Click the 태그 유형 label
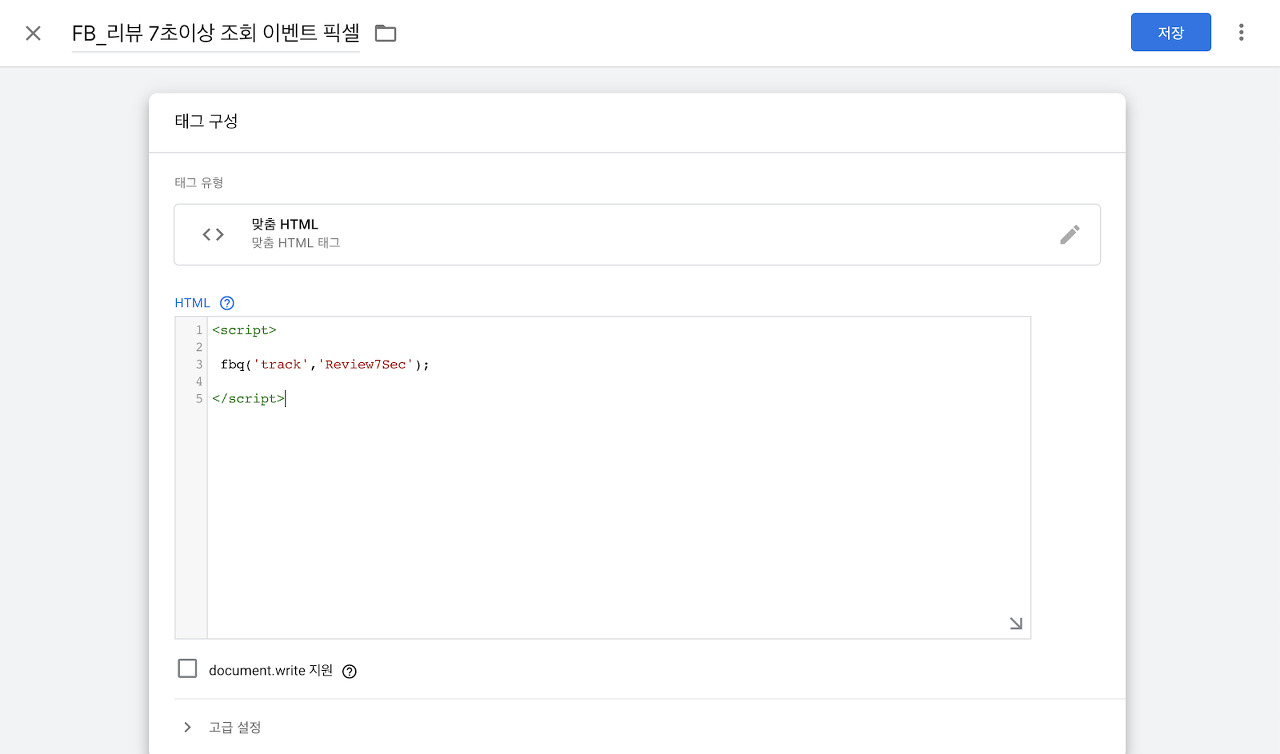Viewport: 1280px width, 754px height. click(199, 182)
